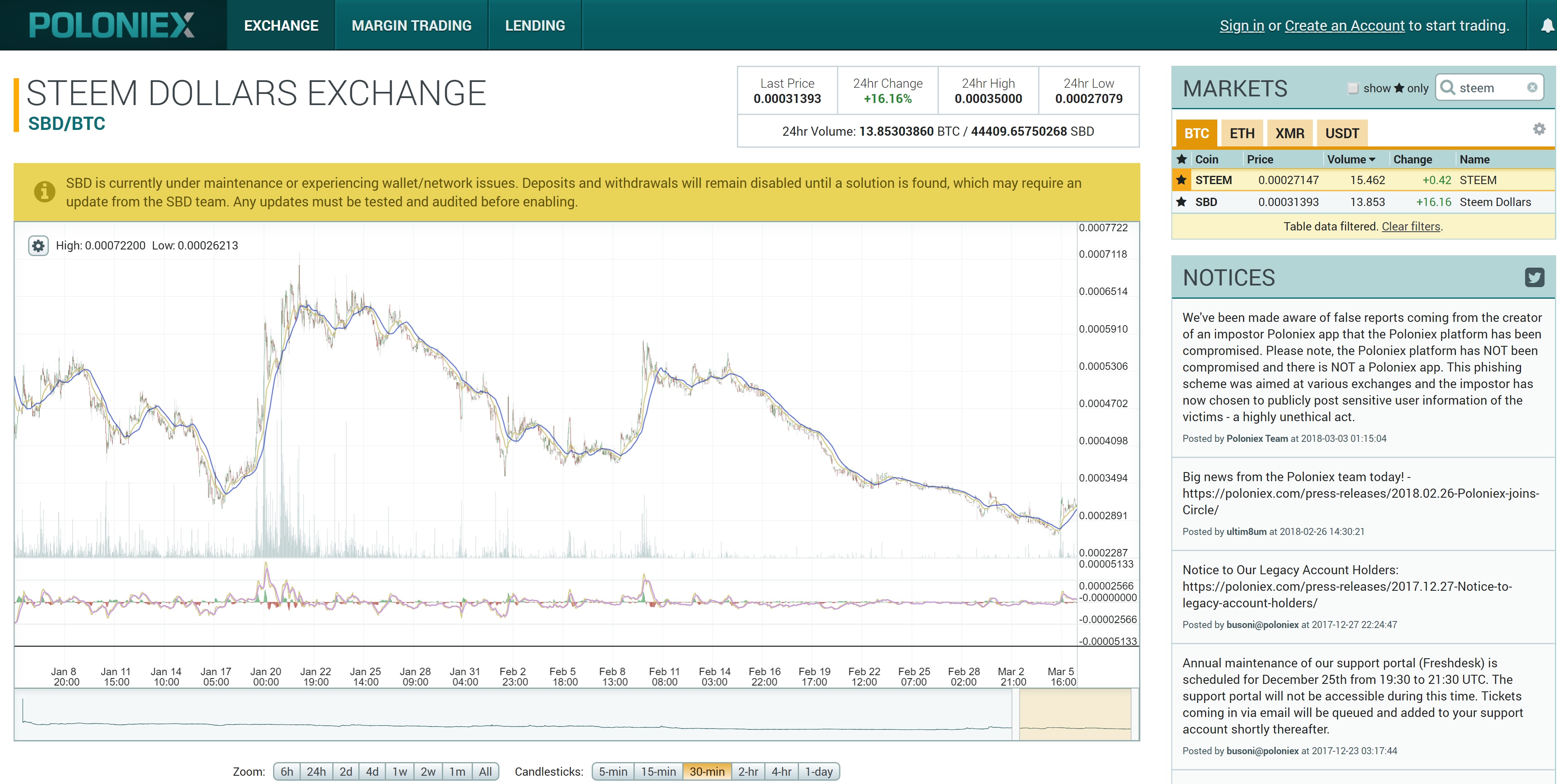1557x784 pixels.
Task: Select the STEEM market row
Action: pos(1363,180)
